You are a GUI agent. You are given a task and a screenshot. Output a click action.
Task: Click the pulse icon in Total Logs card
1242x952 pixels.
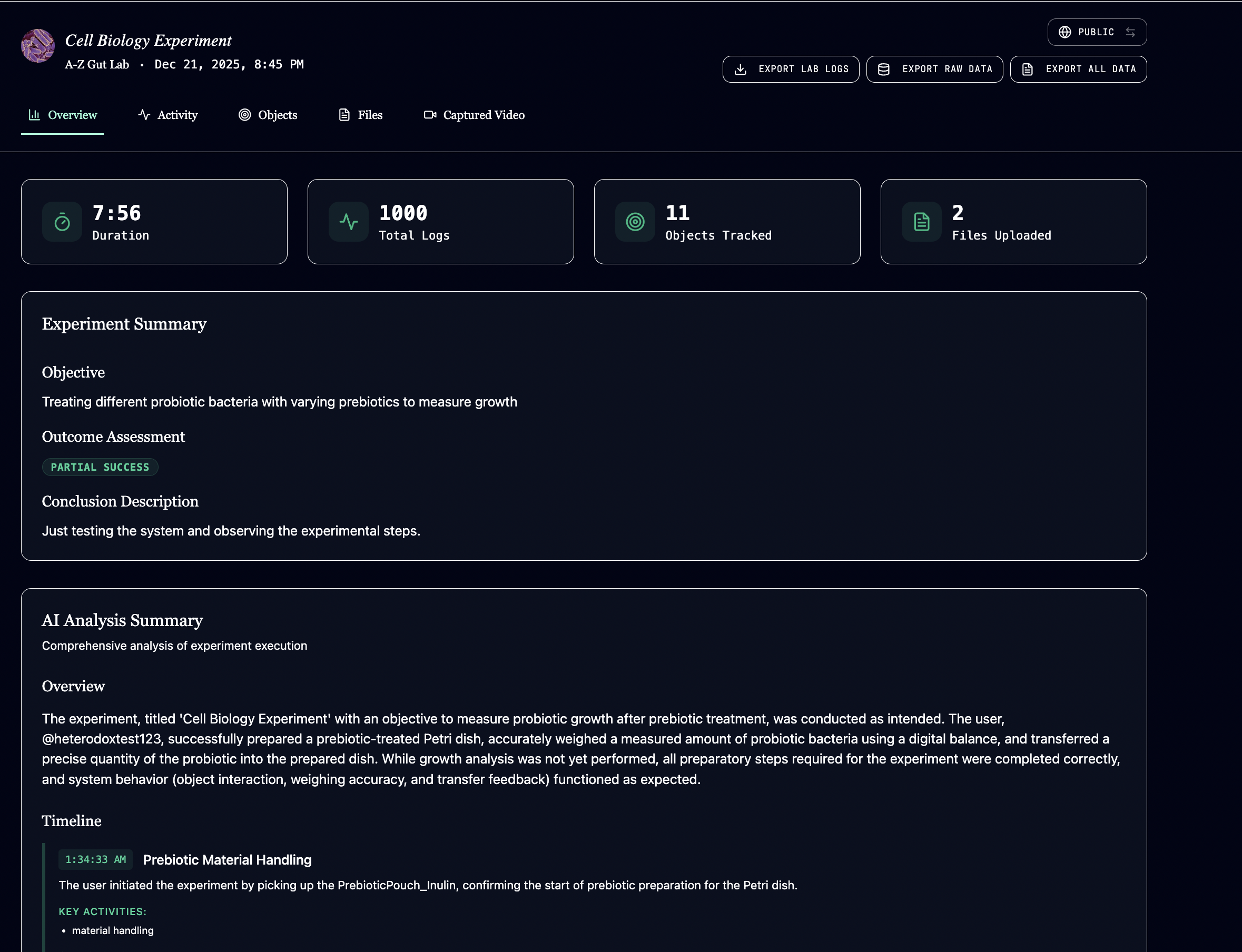coord(348,222)
